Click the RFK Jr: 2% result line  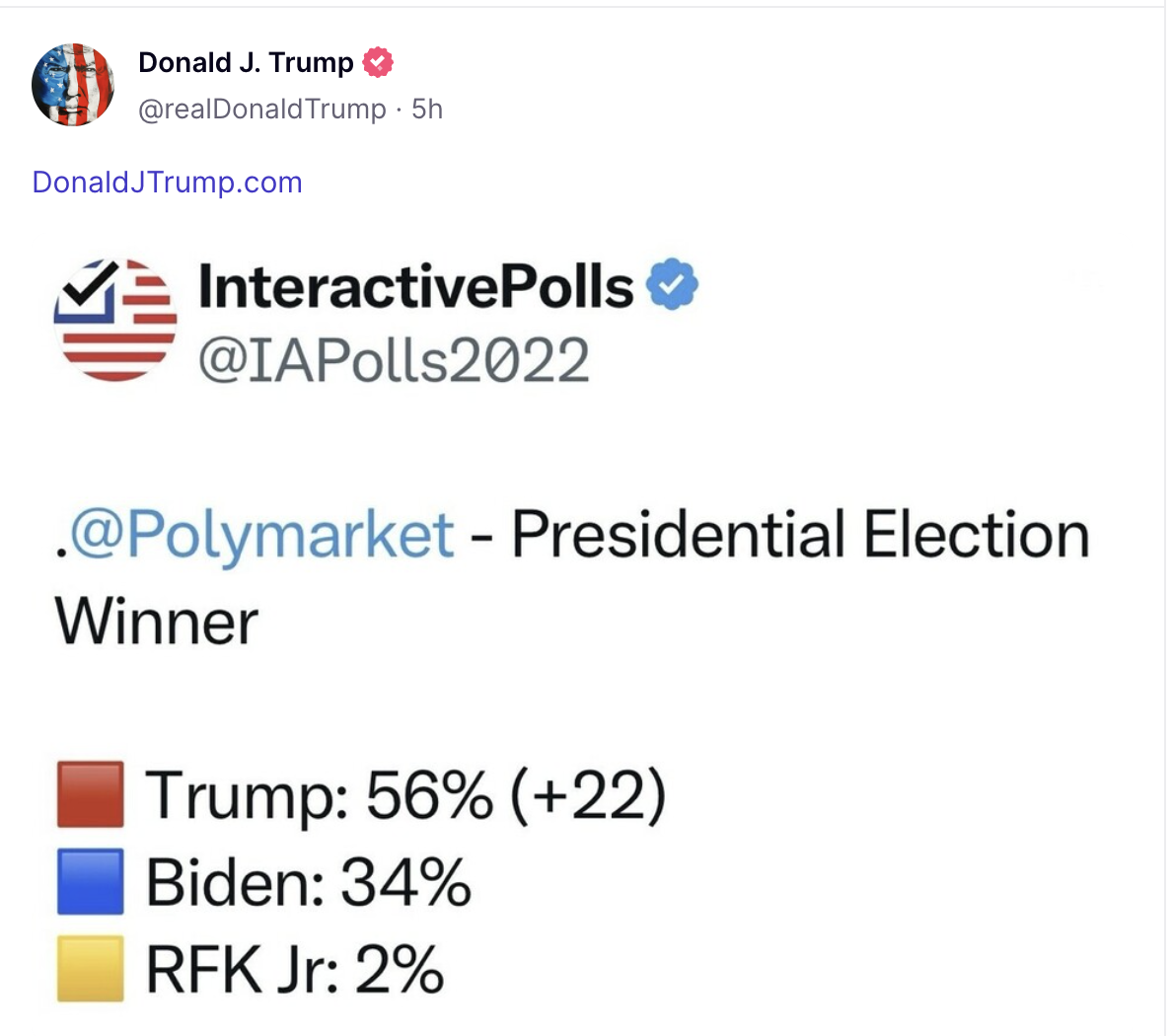tap(294, 969)
